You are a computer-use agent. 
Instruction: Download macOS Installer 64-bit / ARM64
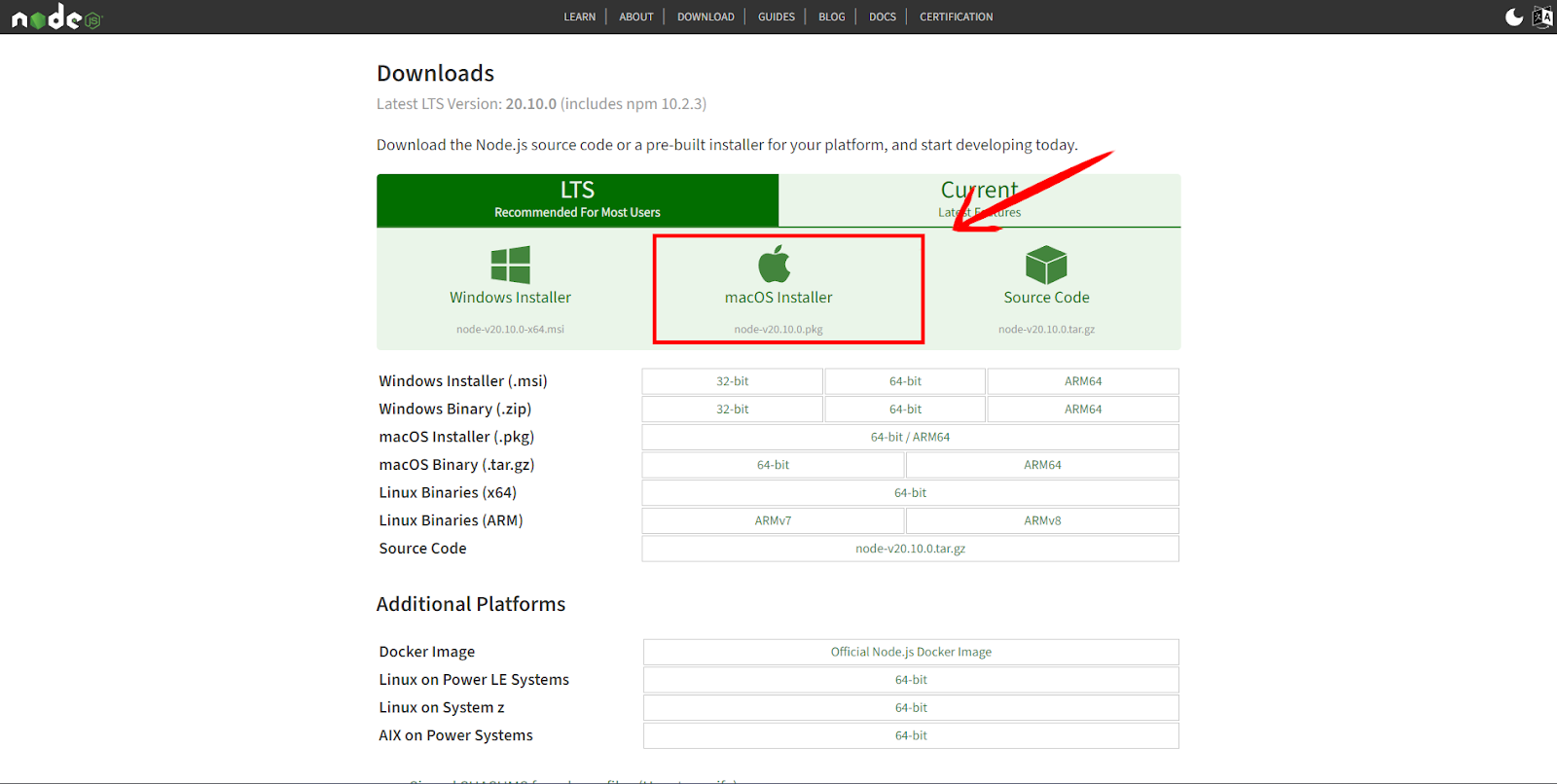pyautogui.click(x=911, y=438)
